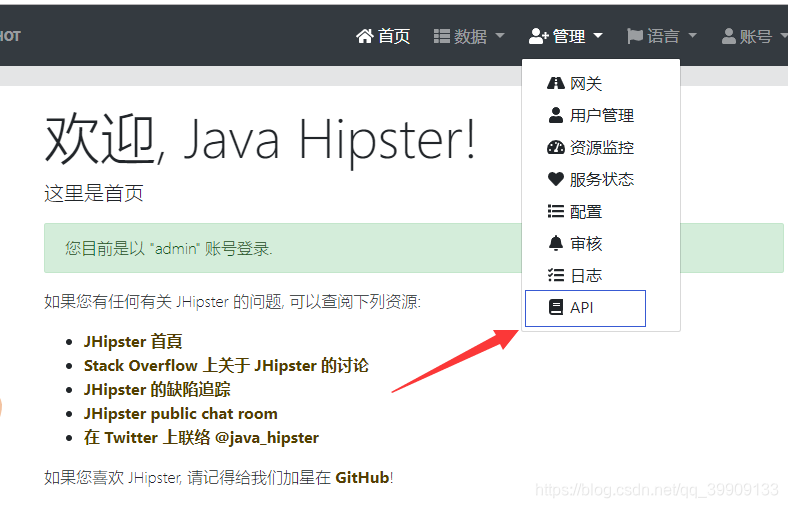Open the 语言 navbar menu

point(662,36)
